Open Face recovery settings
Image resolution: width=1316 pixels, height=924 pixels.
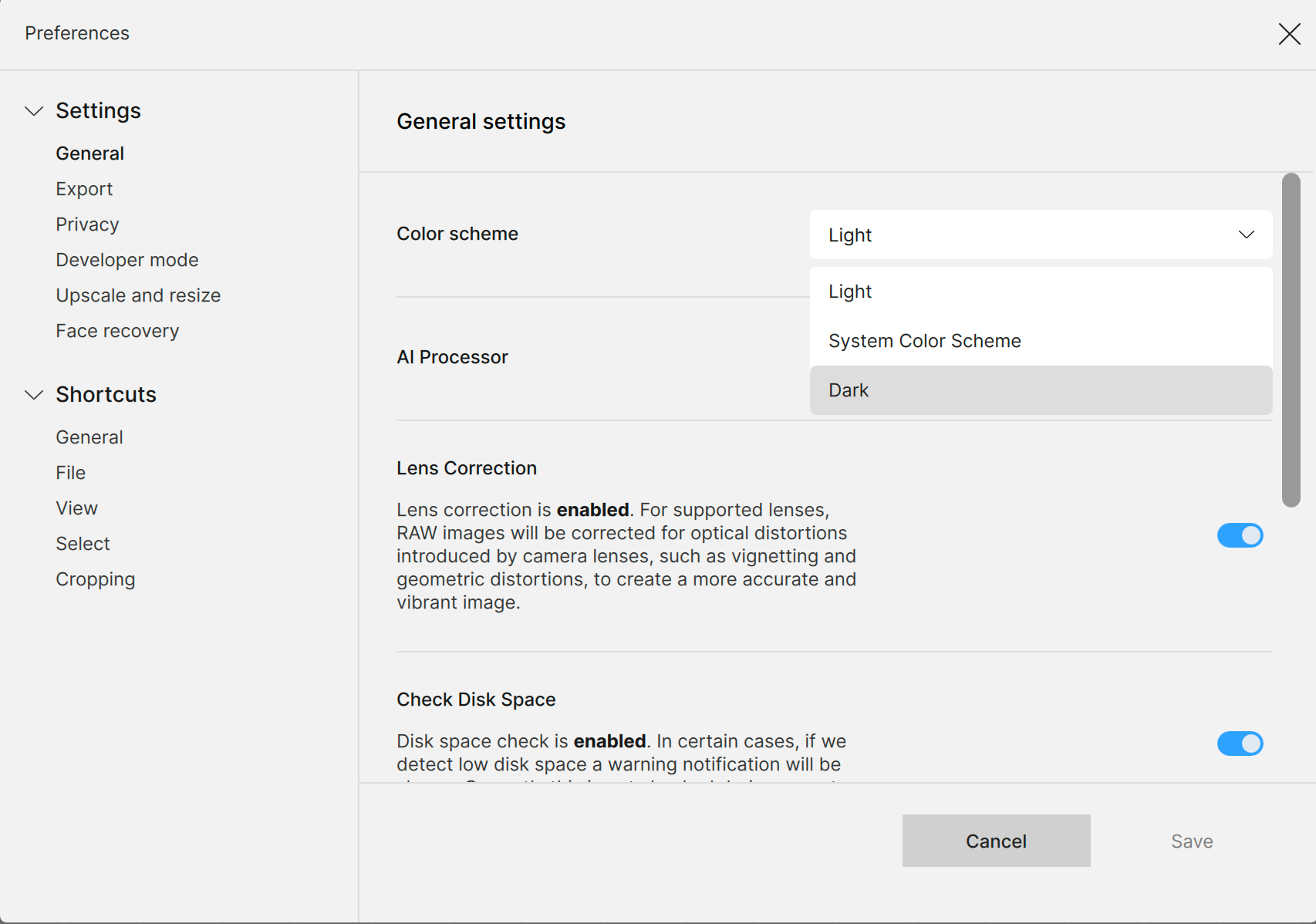[117, 331]
